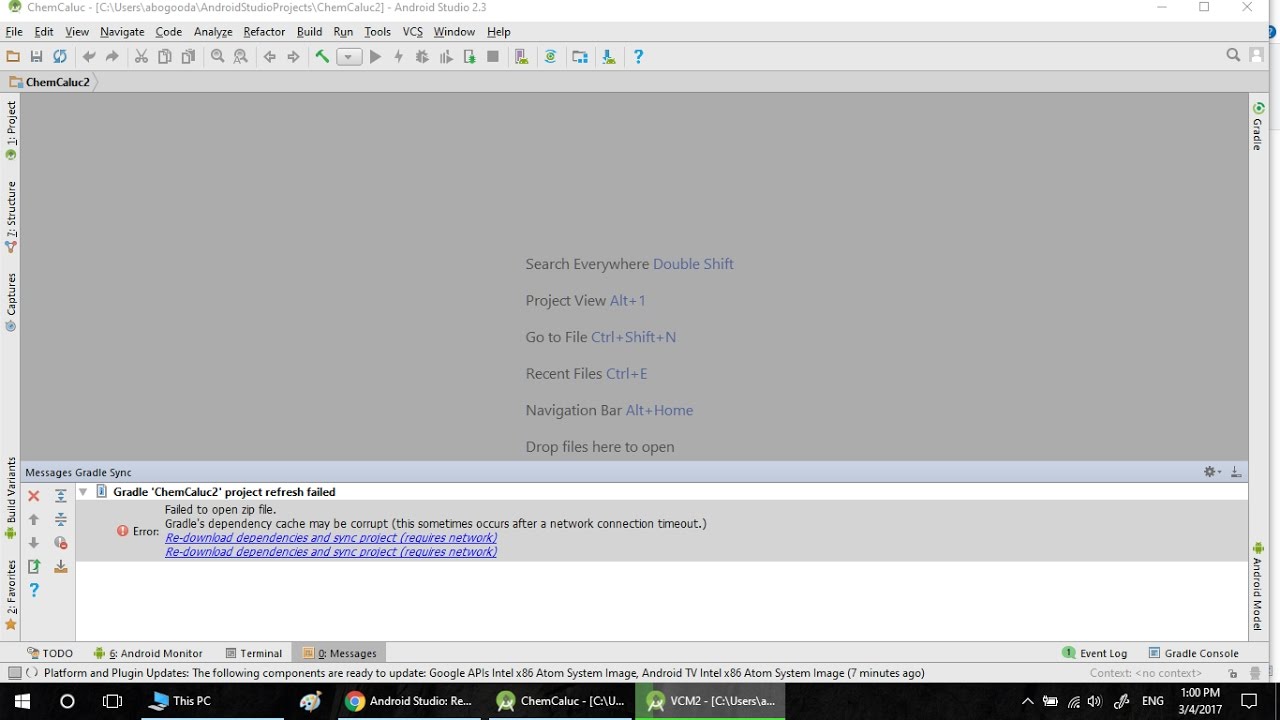Screen dimensions: 1280x720
Task: Open the Navigate menu
Action: tap(122, 32)
